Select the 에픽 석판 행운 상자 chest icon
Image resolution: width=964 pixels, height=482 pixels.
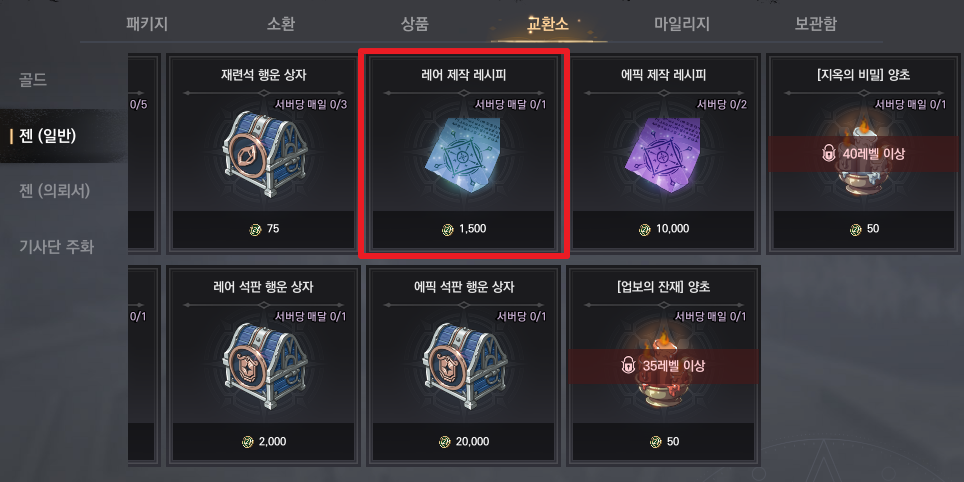[463, 367]
